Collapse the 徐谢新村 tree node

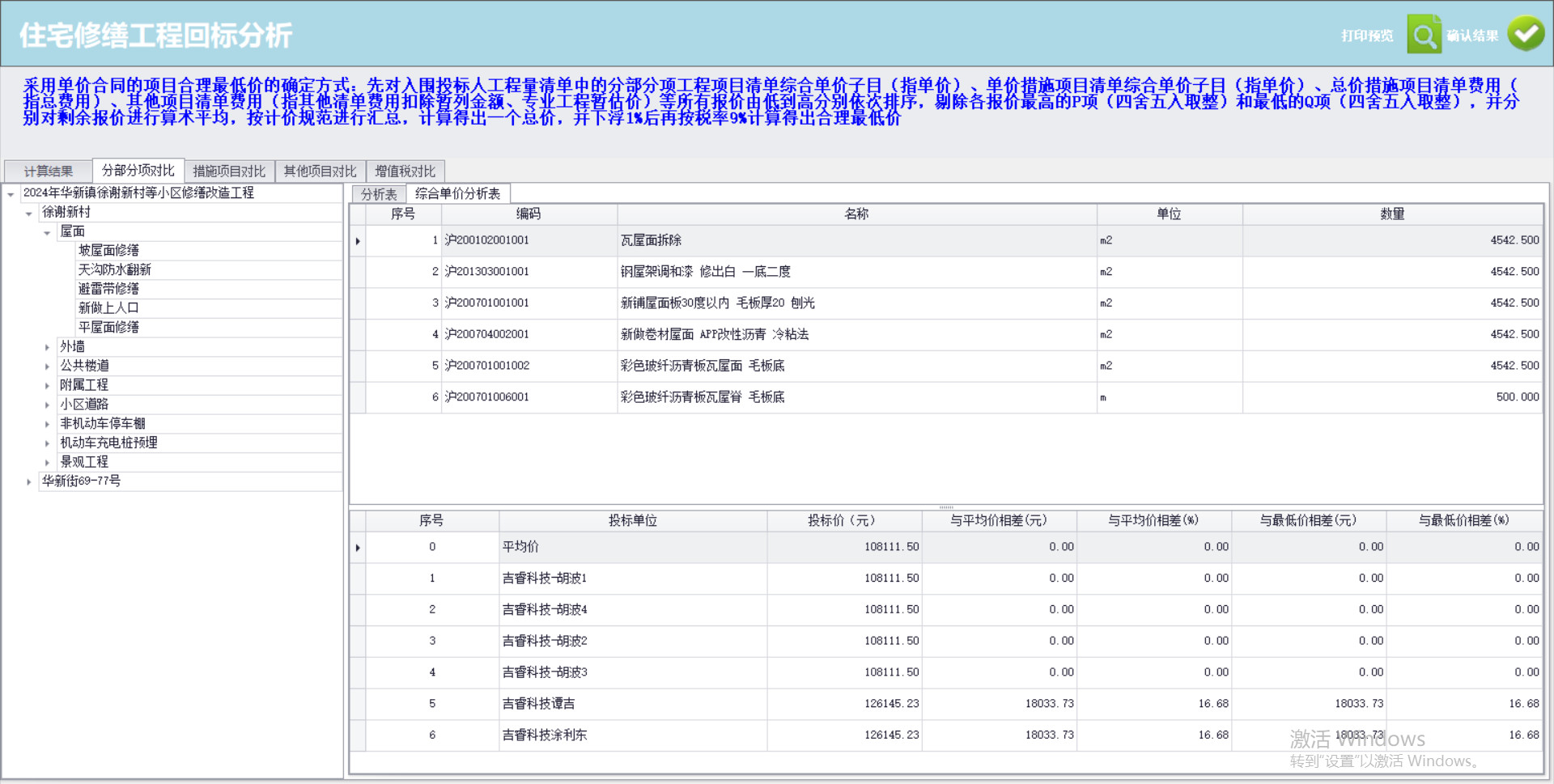point(29,214)
